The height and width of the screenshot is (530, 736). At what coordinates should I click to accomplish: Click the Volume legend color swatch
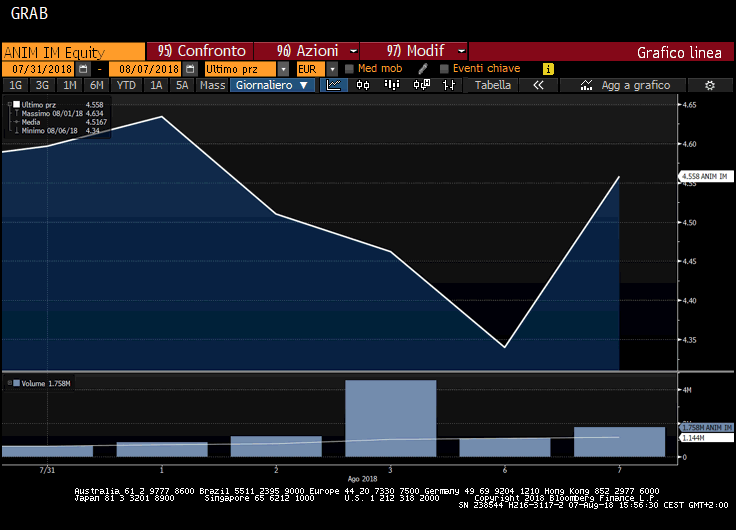point(17,384)
